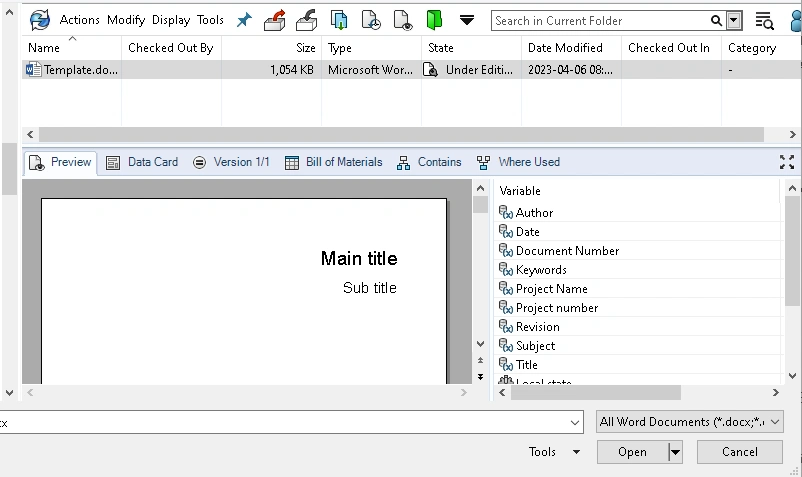Open the black triangle toolbar overflow menu

point(466,20)
